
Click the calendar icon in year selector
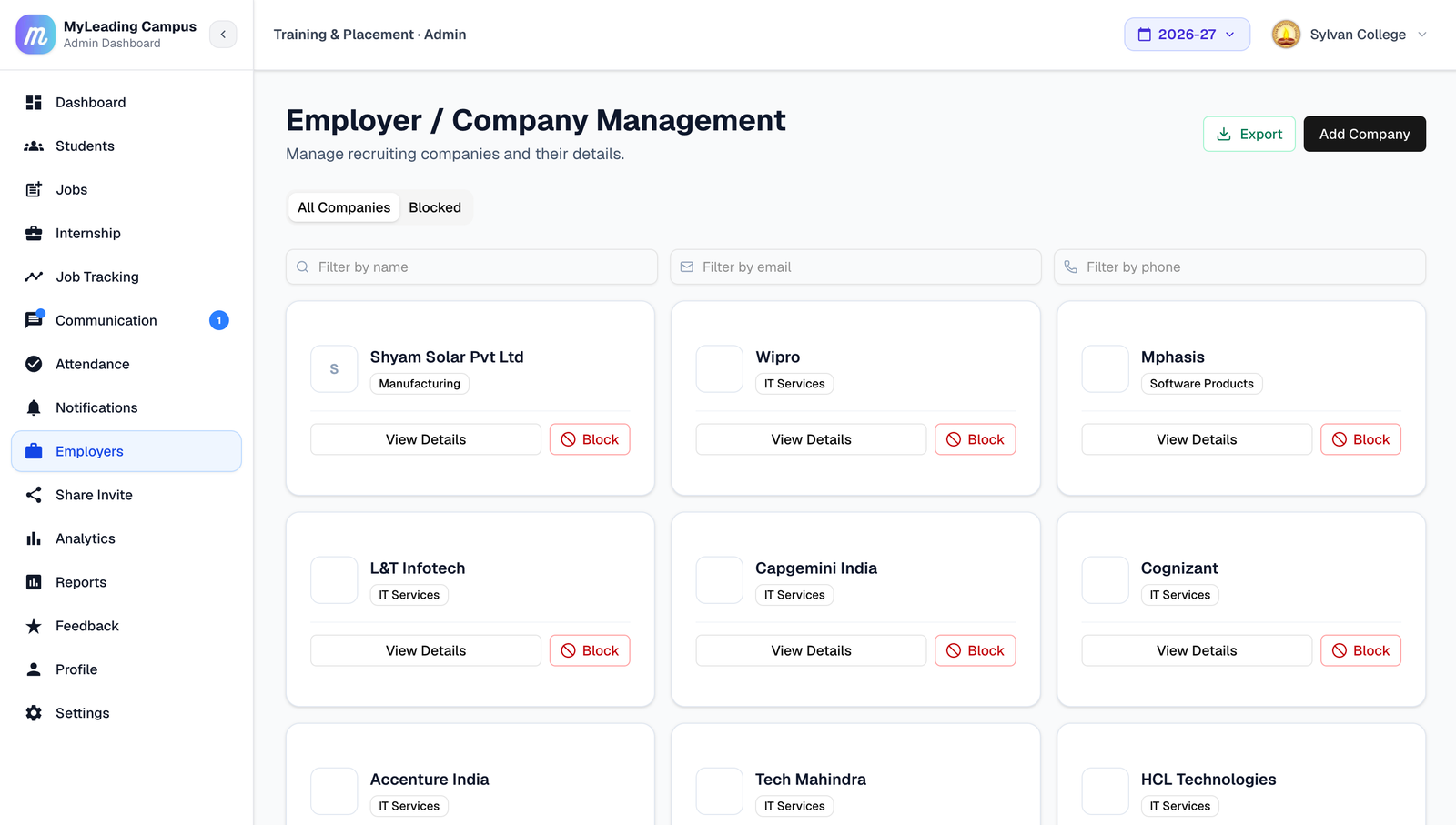tap(1145, 35)
